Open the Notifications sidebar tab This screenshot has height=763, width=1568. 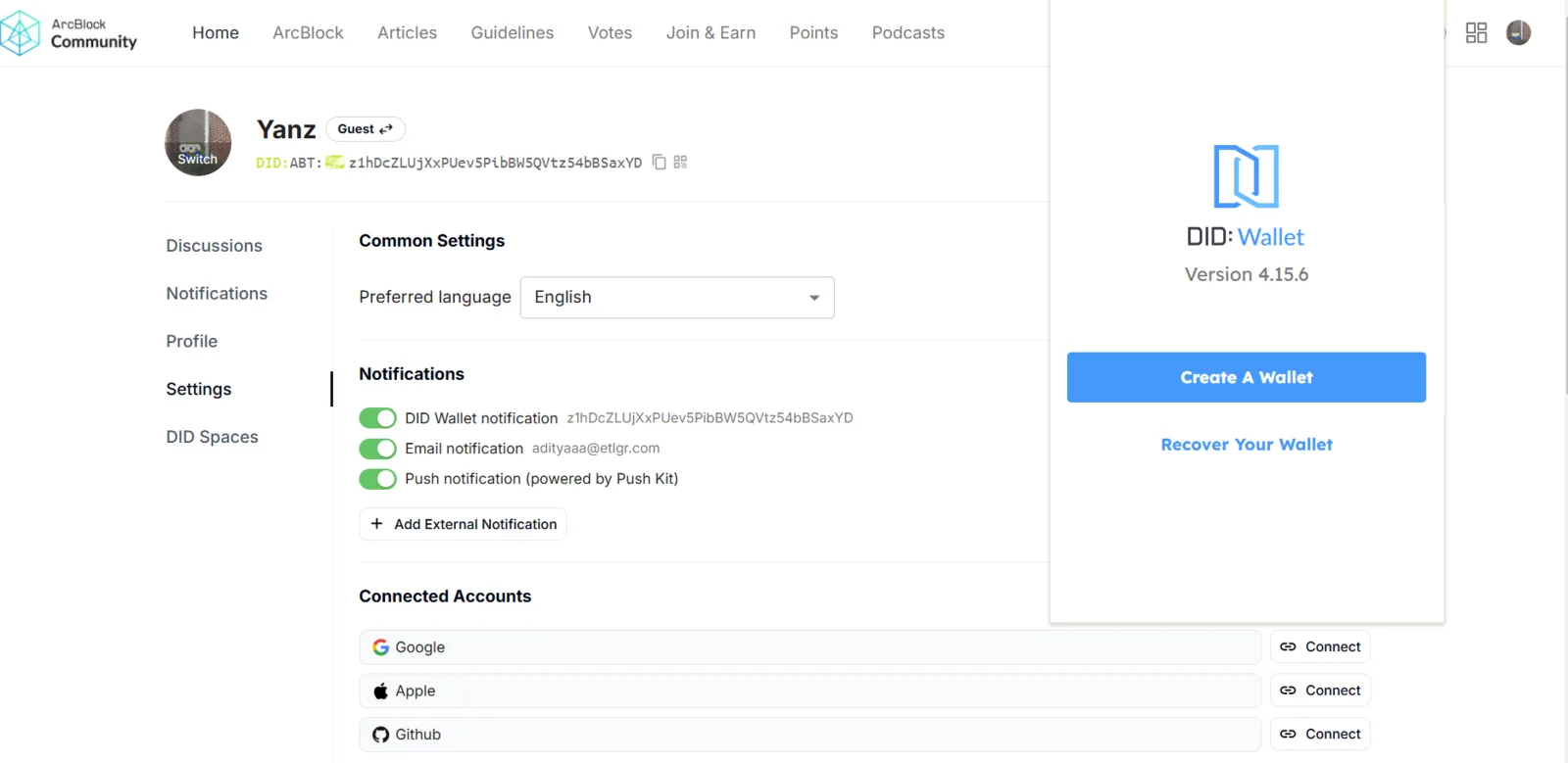(x=217, y=294)
